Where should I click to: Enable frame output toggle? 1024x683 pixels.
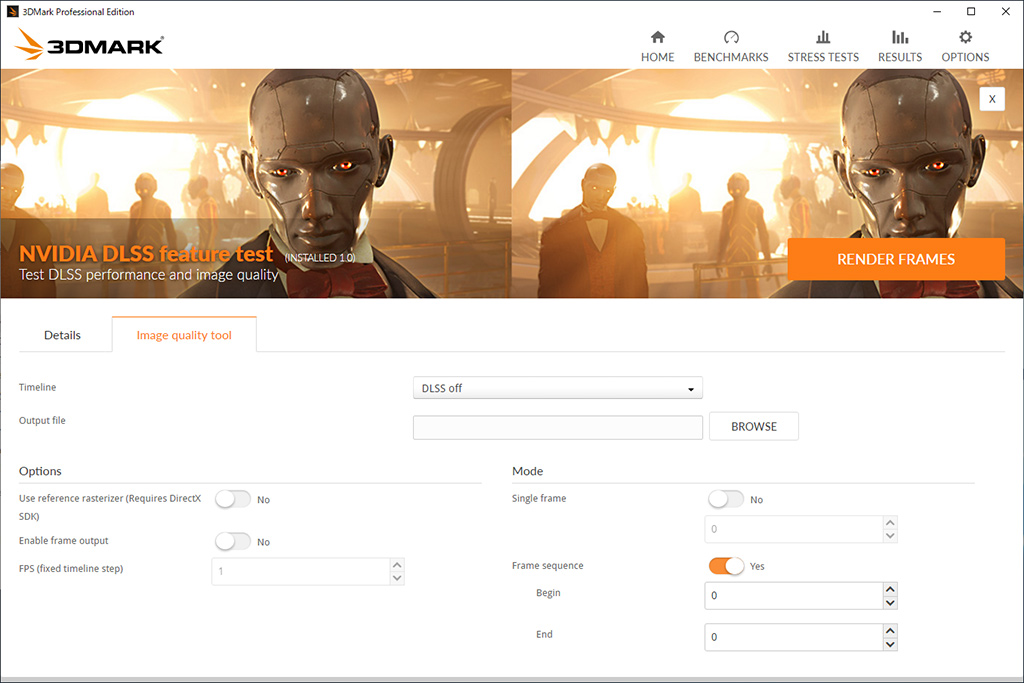pos(232,541)
